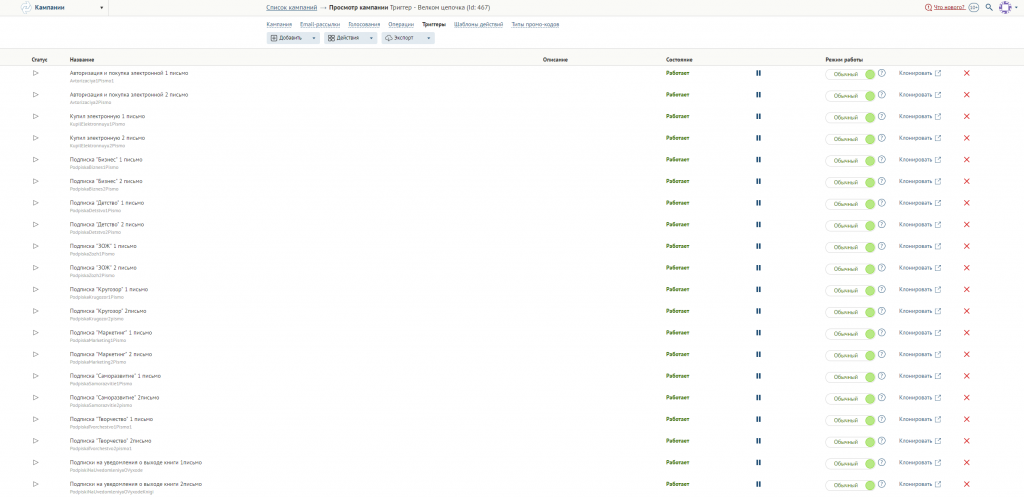Image resolution: width=1024 pixels, height=498 pixels.
Task: Toggle work mode for Подписки на уведомления о выходе книги 1письмо
Action: pos(850,463)
